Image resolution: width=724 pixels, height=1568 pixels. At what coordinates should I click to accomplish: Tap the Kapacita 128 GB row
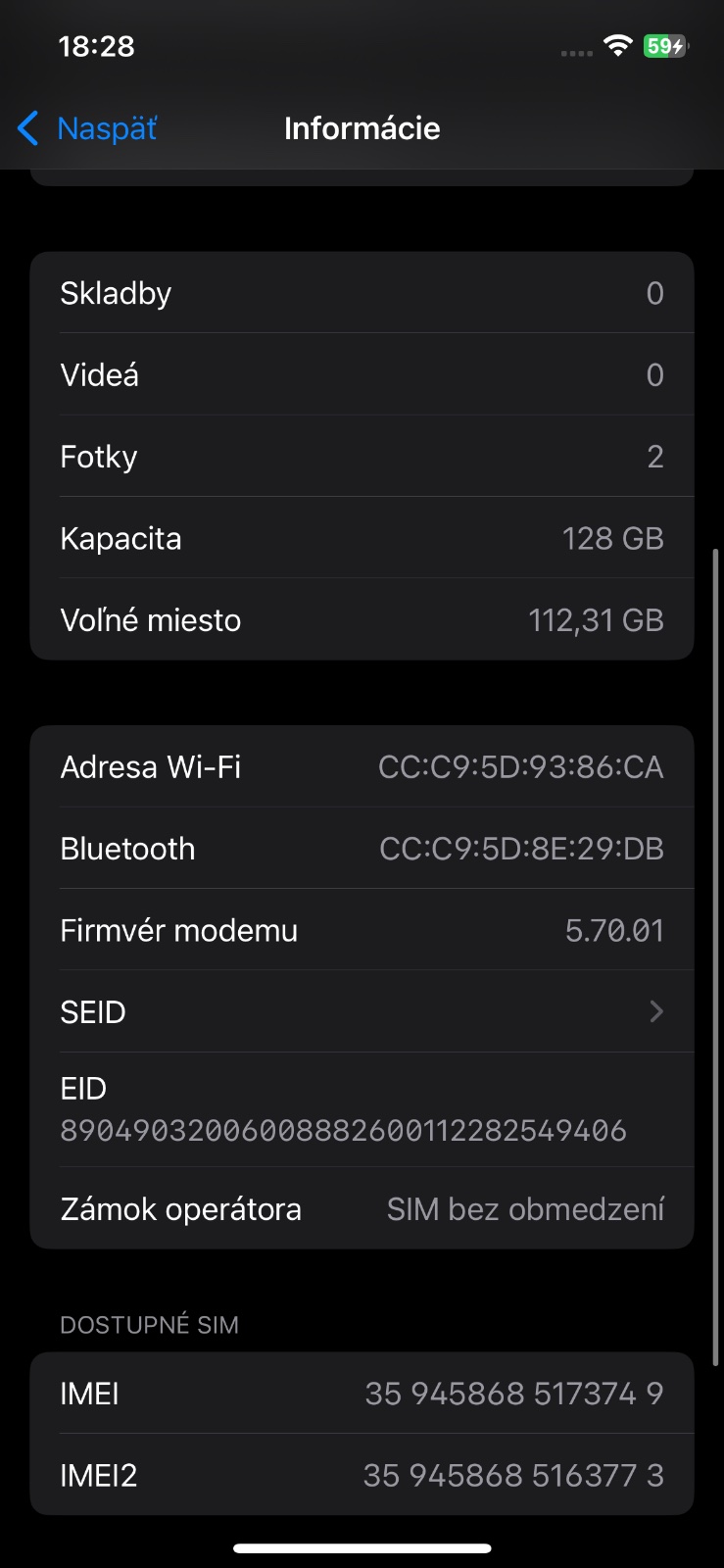click(x=362, y=538)
